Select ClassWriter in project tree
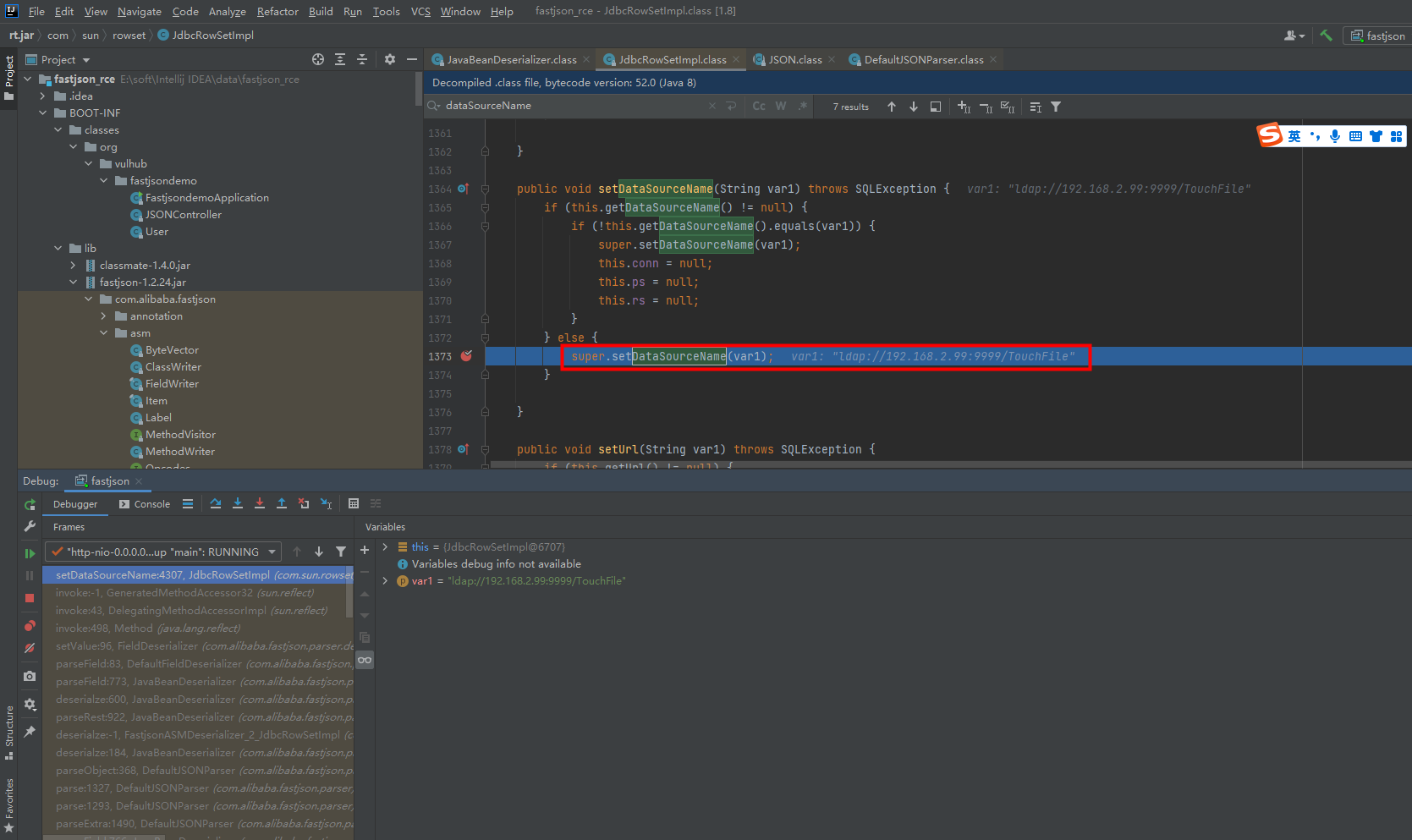Screen dimensions: 1412x840 173,367
